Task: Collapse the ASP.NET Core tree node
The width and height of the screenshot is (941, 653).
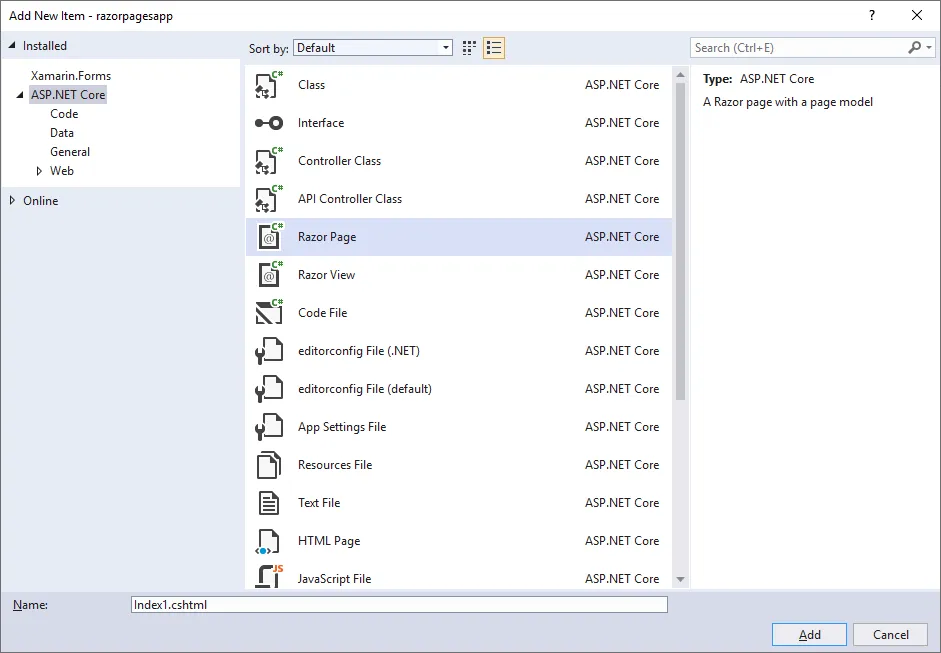Action: (x=20, y=95)
